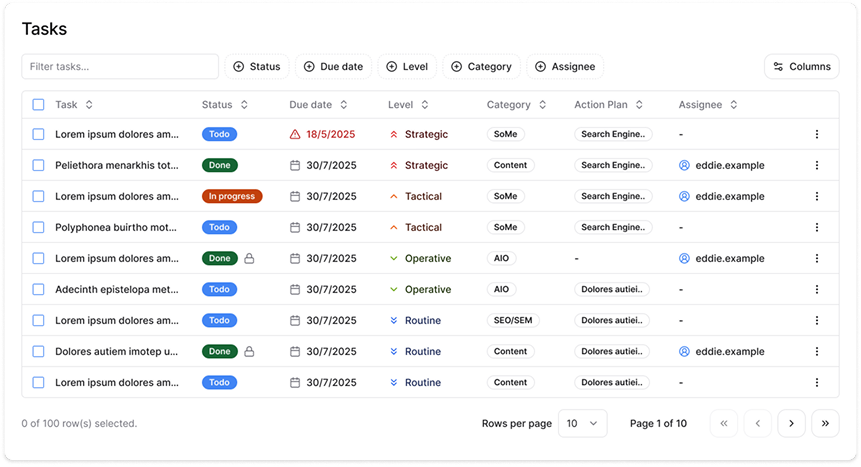Open the three-dot menu for the first task row
Image resolution: width=861 pixels, height=467 pixels.
click(x=816, y=134)
